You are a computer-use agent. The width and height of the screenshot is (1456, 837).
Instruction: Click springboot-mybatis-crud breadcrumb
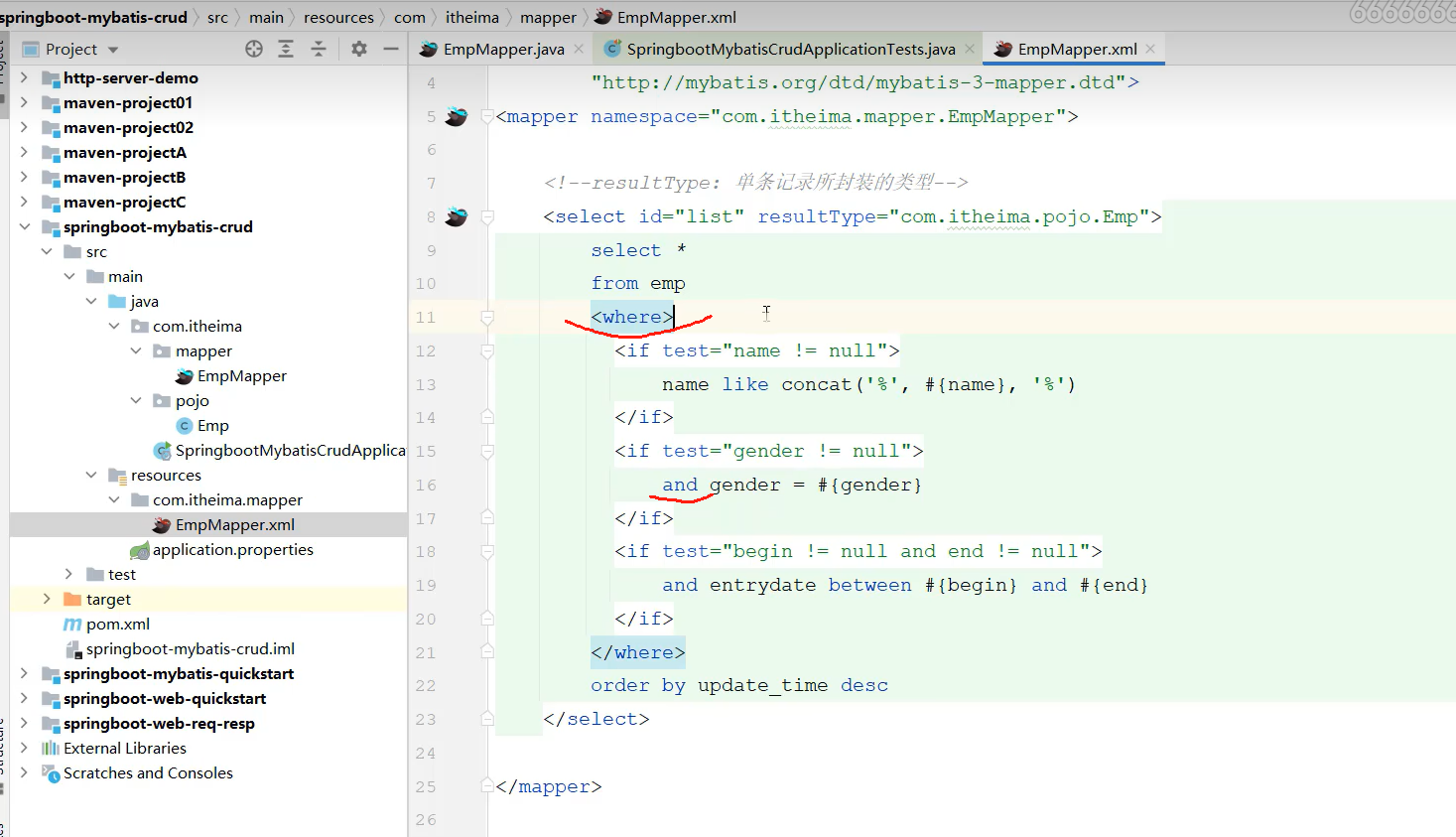[x=93, y=17]
